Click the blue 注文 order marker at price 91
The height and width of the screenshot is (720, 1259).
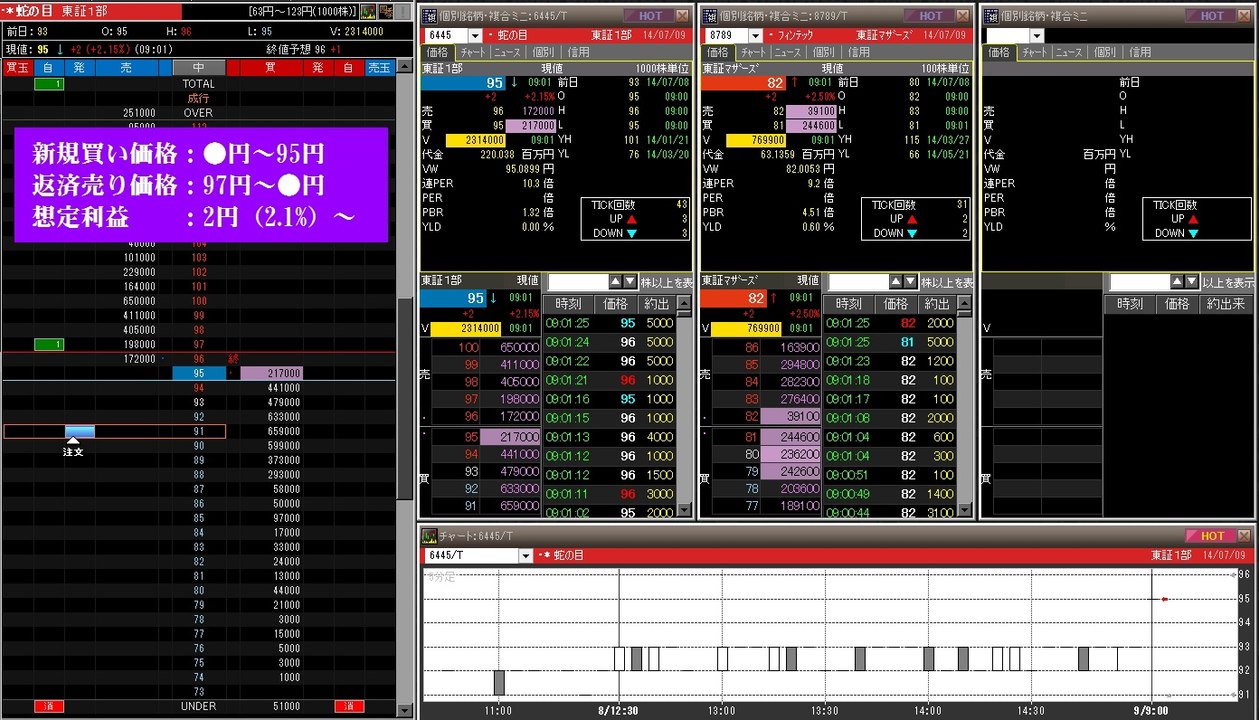click(80, 431)
